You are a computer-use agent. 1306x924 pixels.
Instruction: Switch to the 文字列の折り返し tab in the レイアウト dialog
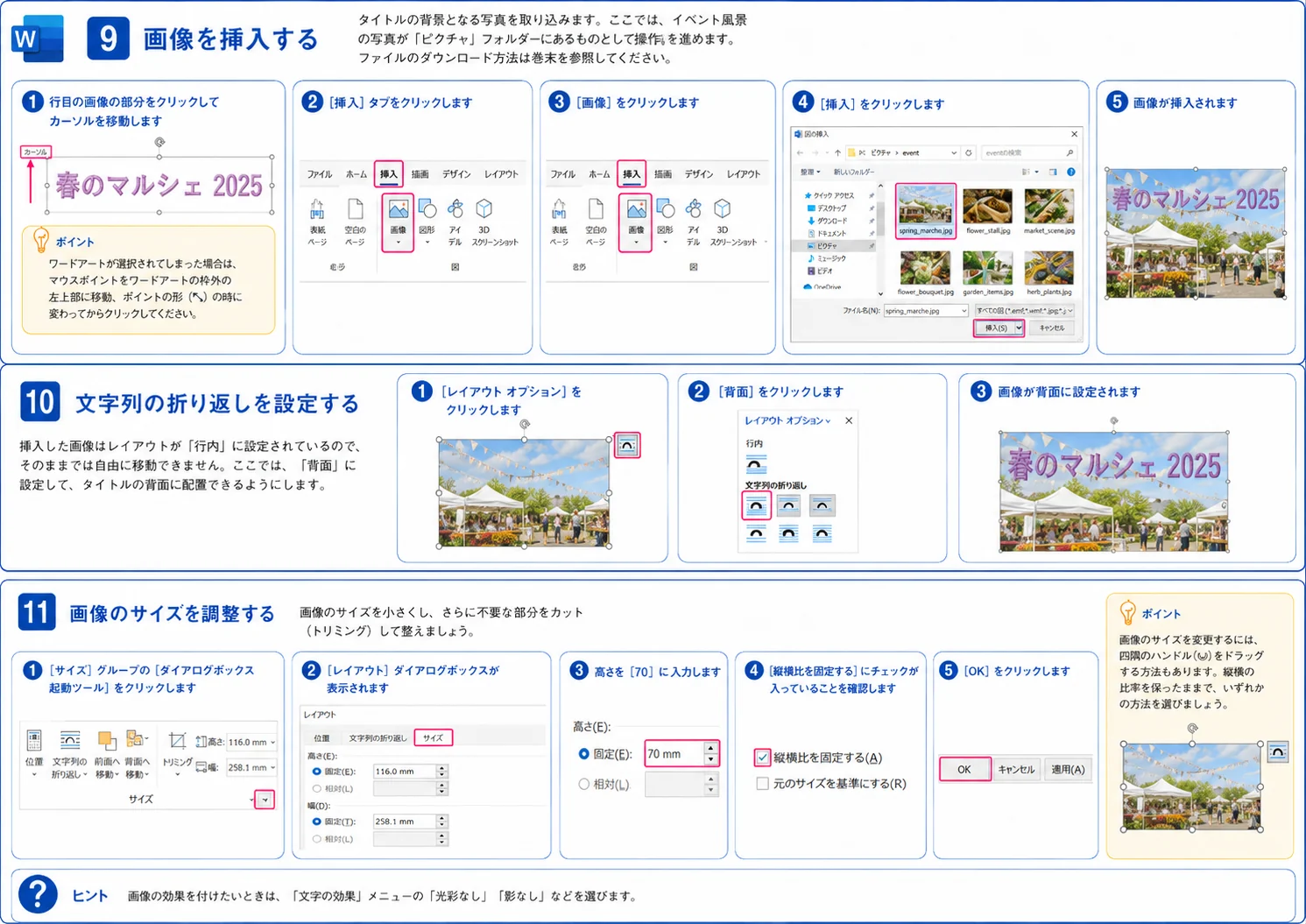click(378, 737)
